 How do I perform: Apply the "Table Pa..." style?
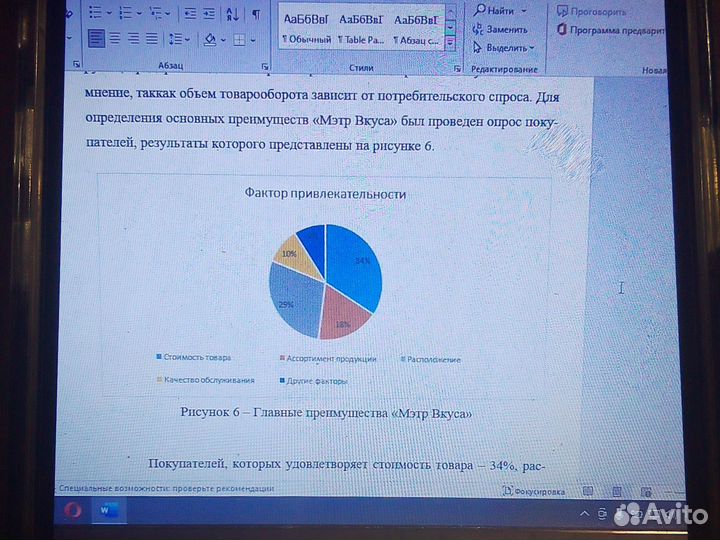tap(361, 30)
